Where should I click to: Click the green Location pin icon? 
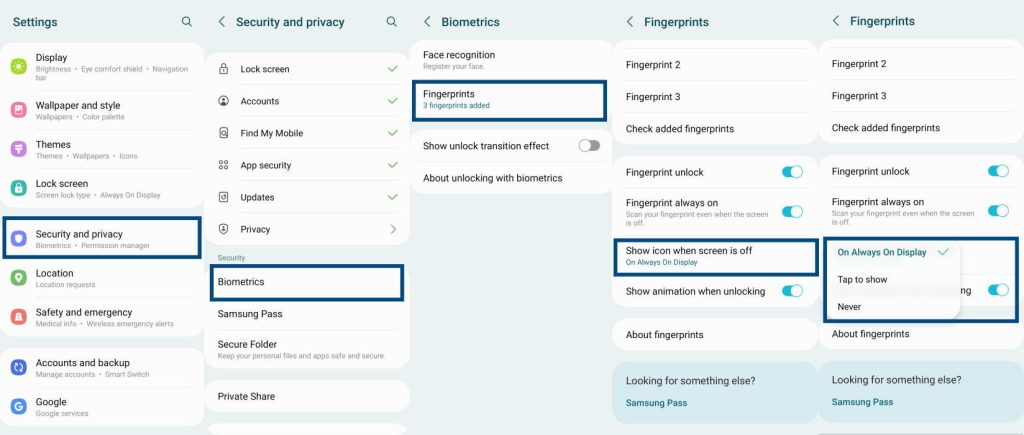point(19,278)
